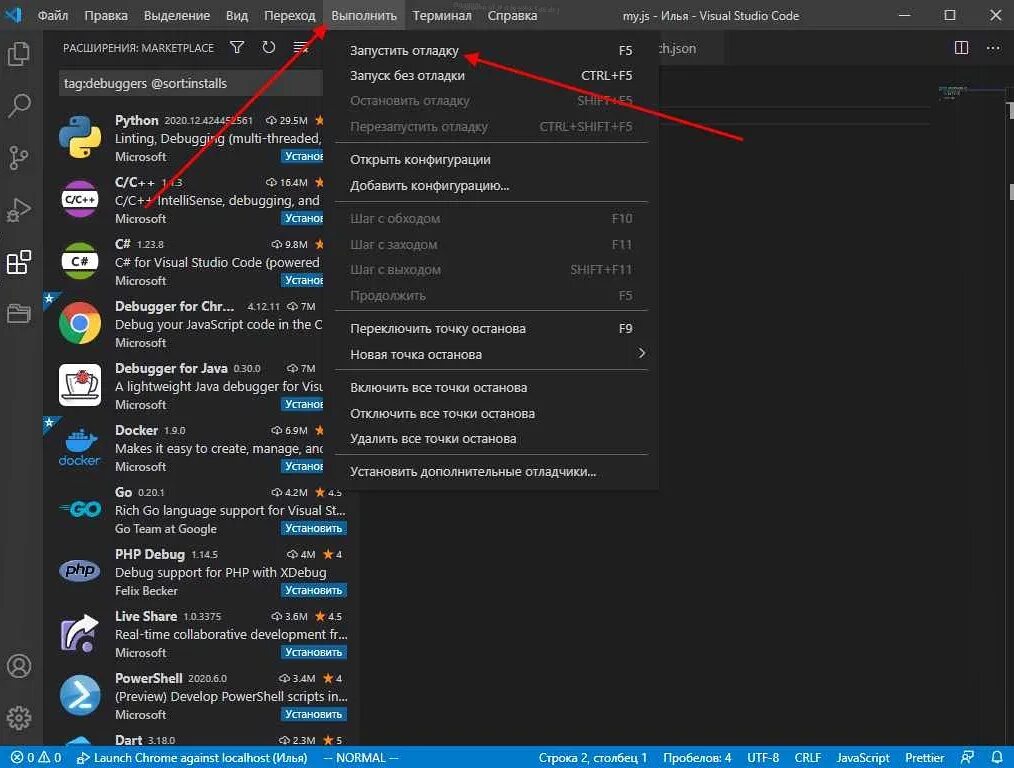Click Строка 2, столбец 1 status item
This screenshot has height=768, width=1014.
(x=592, y=758)
